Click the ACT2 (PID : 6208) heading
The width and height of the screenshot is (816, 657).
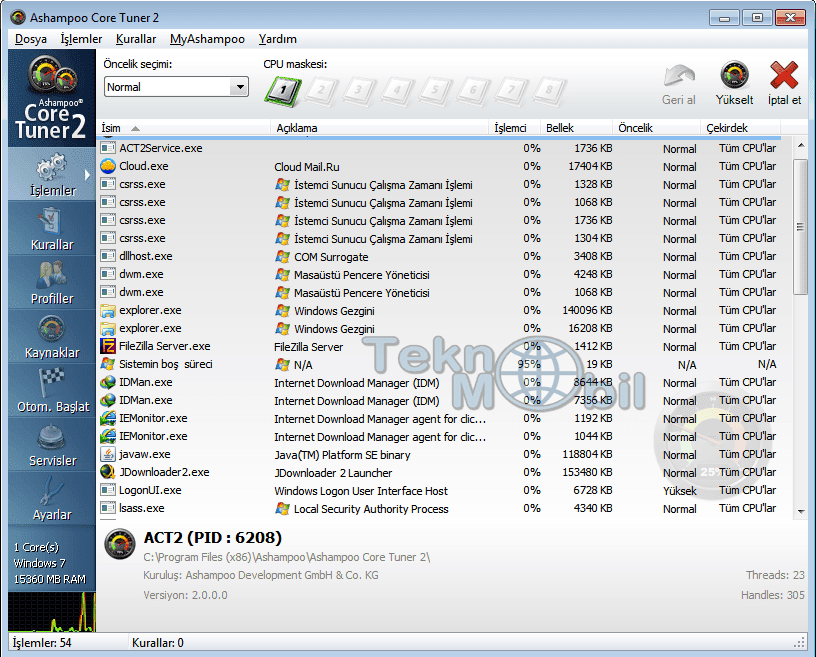[213, 538]
